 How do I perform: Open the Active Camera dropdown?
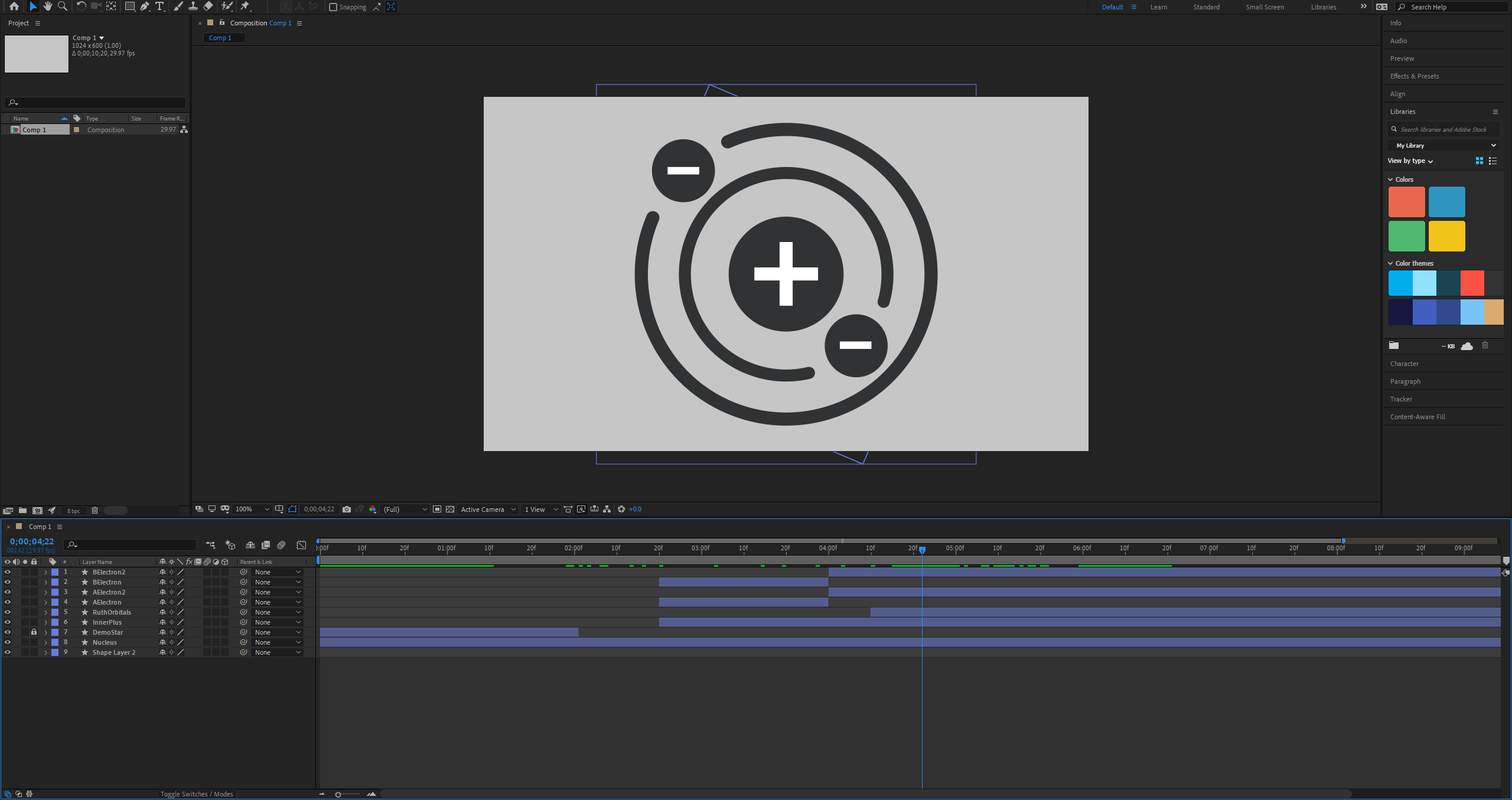487,509
